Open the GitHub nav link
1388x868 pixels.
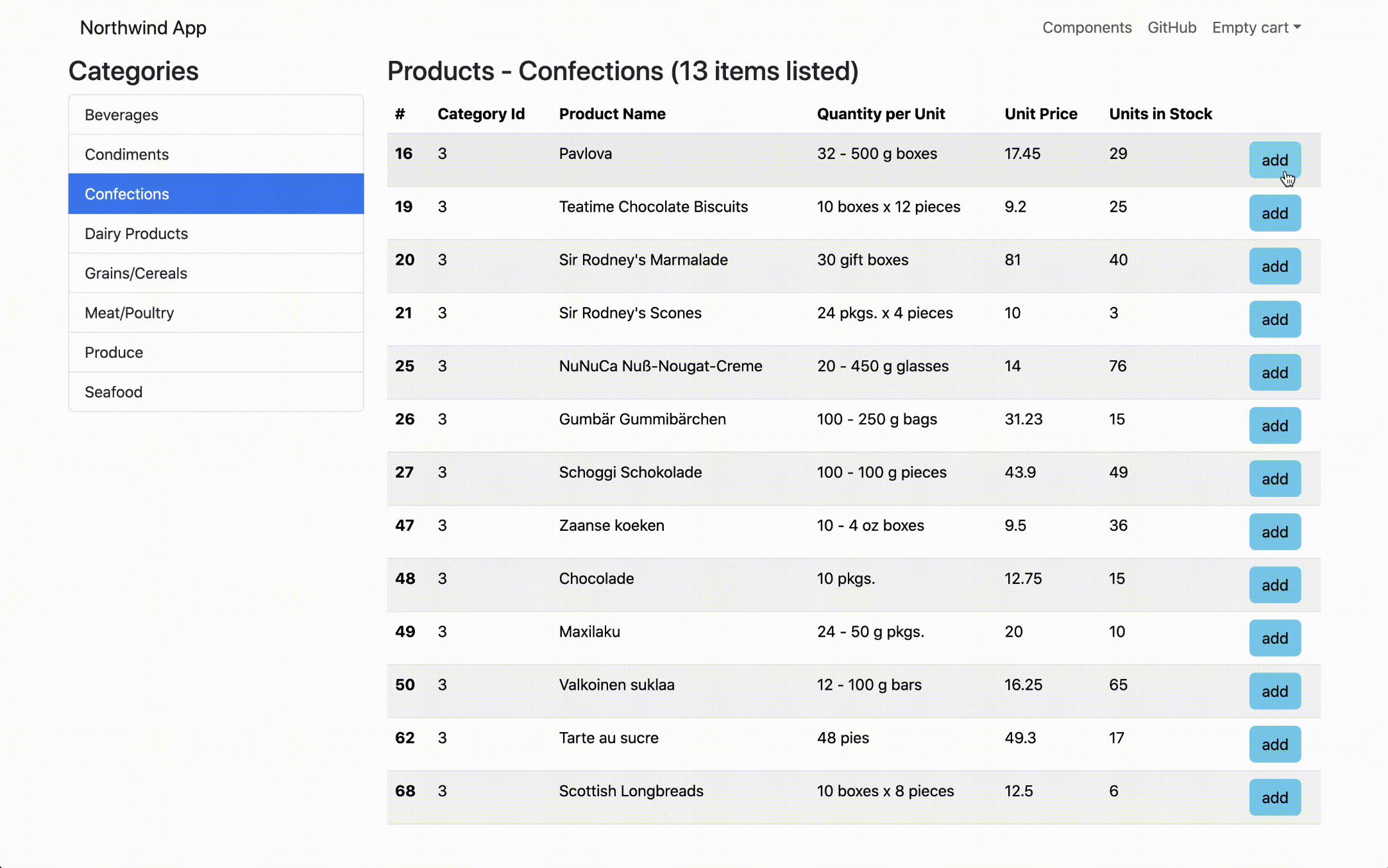pyautogui.click(x=1171, y=28)
